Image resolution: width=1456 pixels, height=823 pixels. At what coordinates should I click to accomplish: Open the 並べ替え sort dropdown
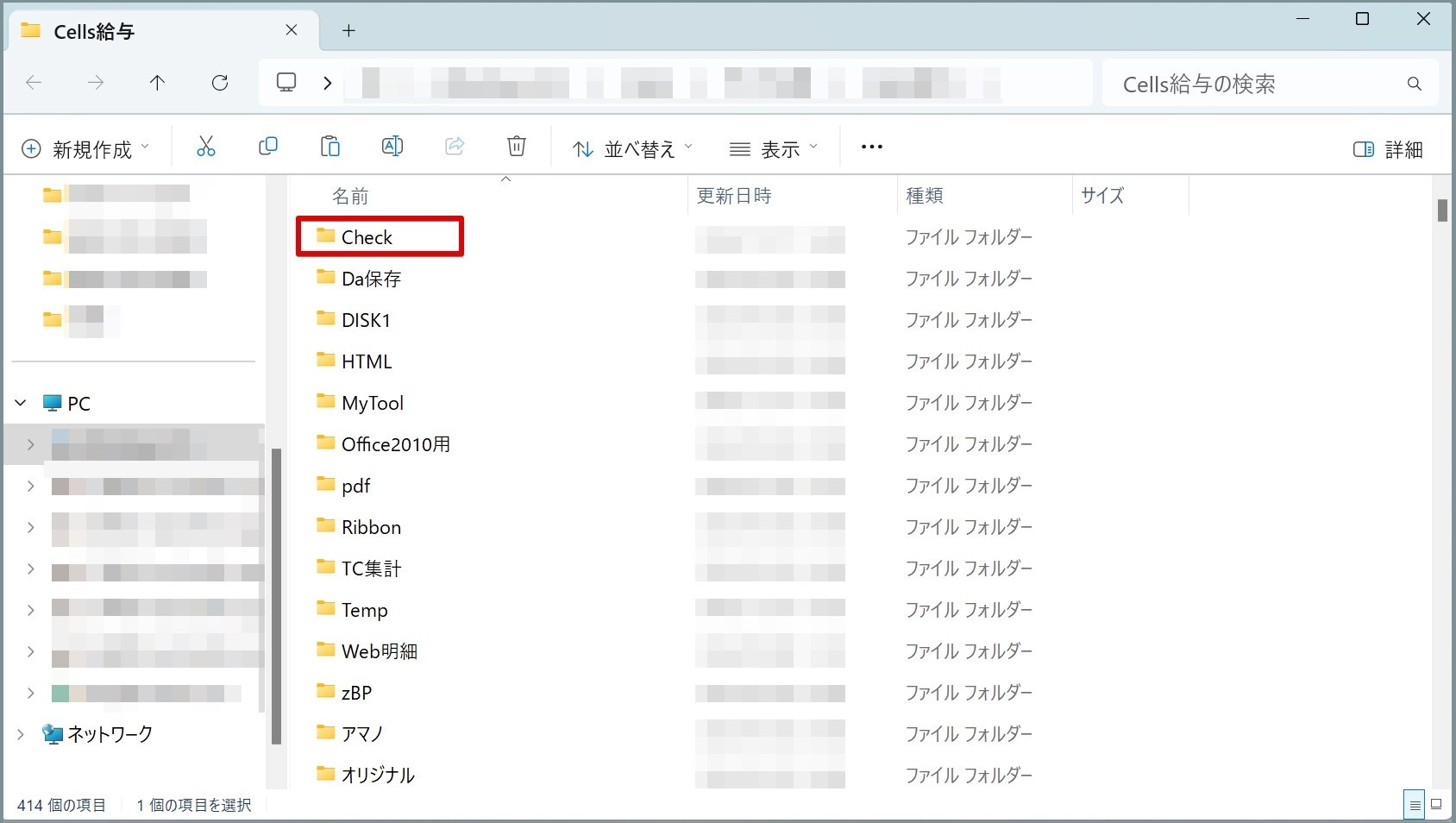pos(633,149)
